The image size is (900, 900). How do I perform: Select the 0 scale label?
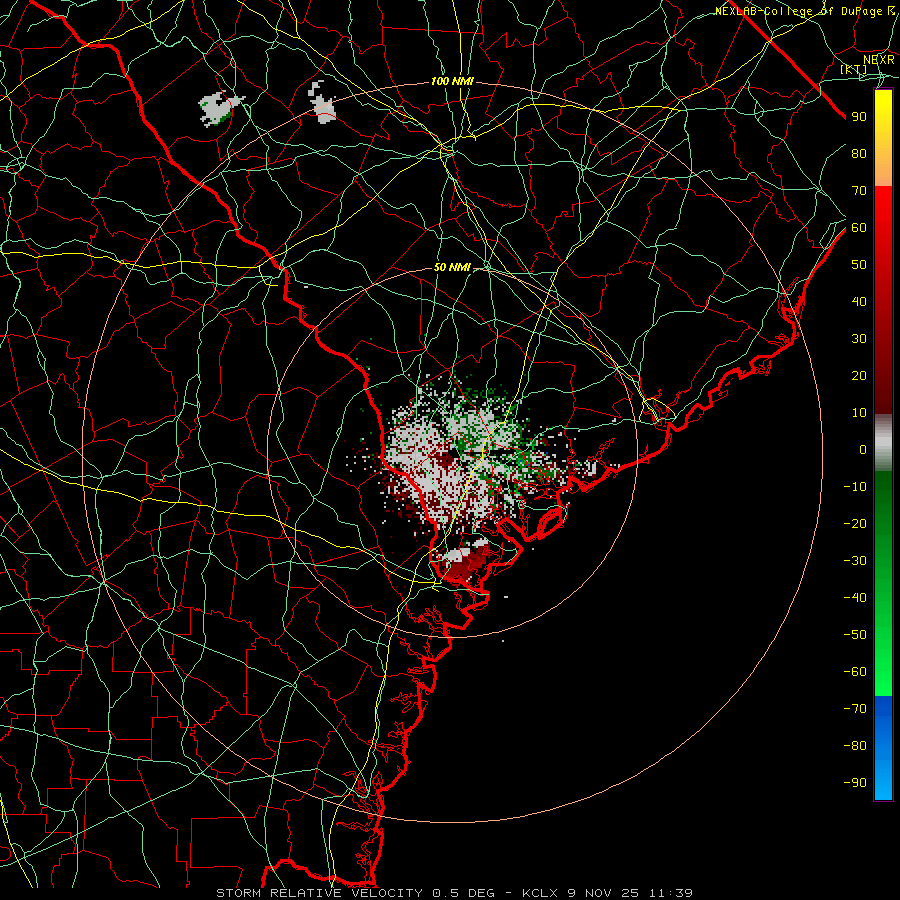point(863,450)
